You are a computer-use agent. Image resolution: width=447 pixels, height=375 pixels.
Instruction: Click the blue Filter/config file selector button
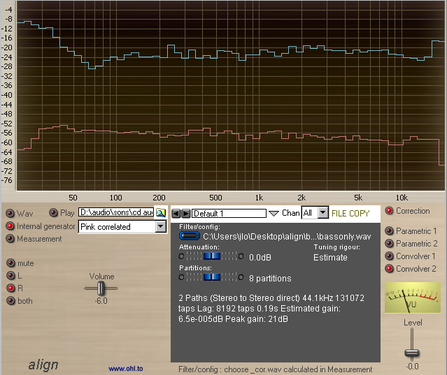(189, 236)
